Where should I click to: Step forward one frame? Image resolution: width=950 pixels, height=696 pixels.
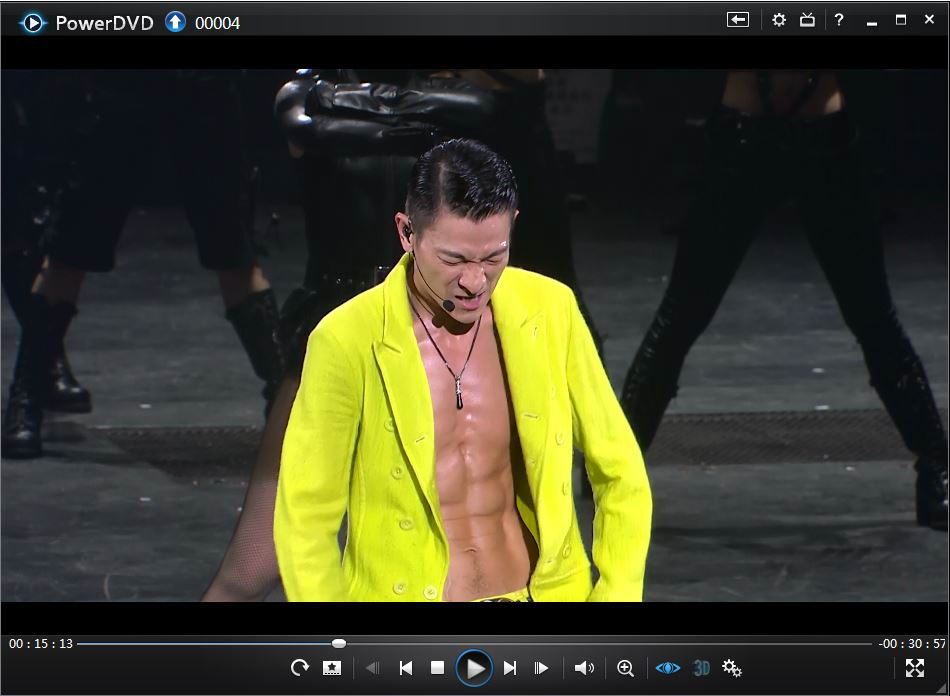click(x=541, y=668)
